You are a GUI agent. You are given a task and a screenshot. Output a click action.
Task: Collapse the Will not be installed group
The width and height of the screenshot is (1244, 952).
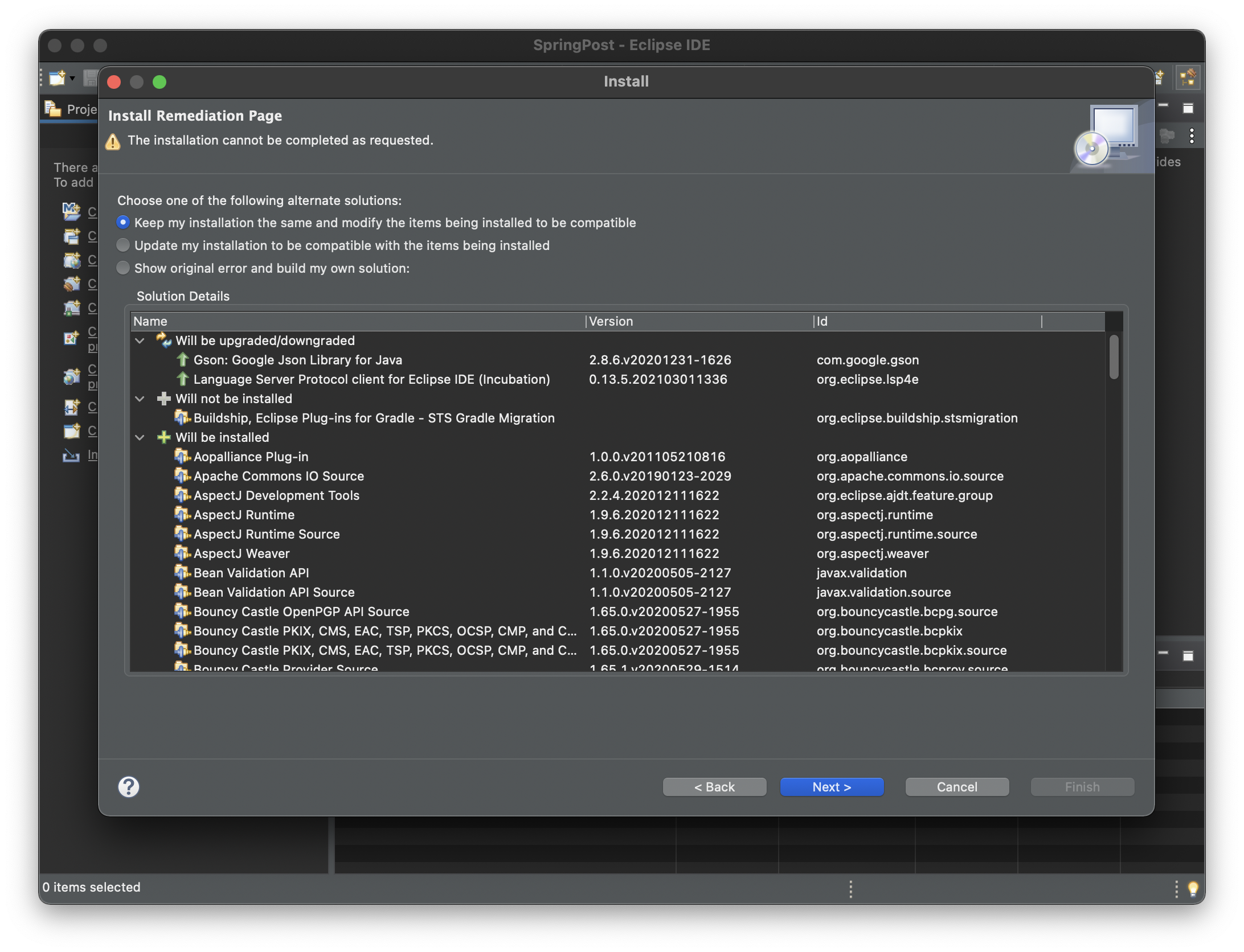[140, 399]
